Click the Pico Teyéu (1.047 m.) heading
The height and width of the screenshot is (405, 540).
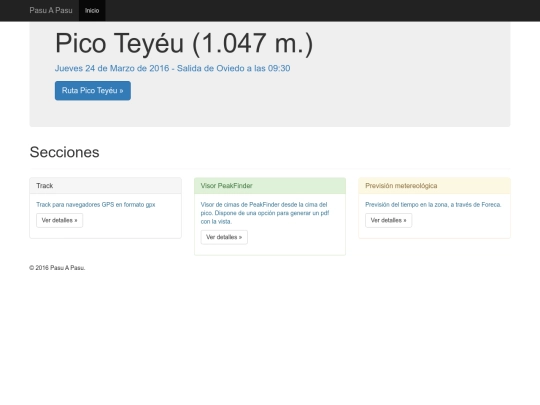click(x=184, y=43)
